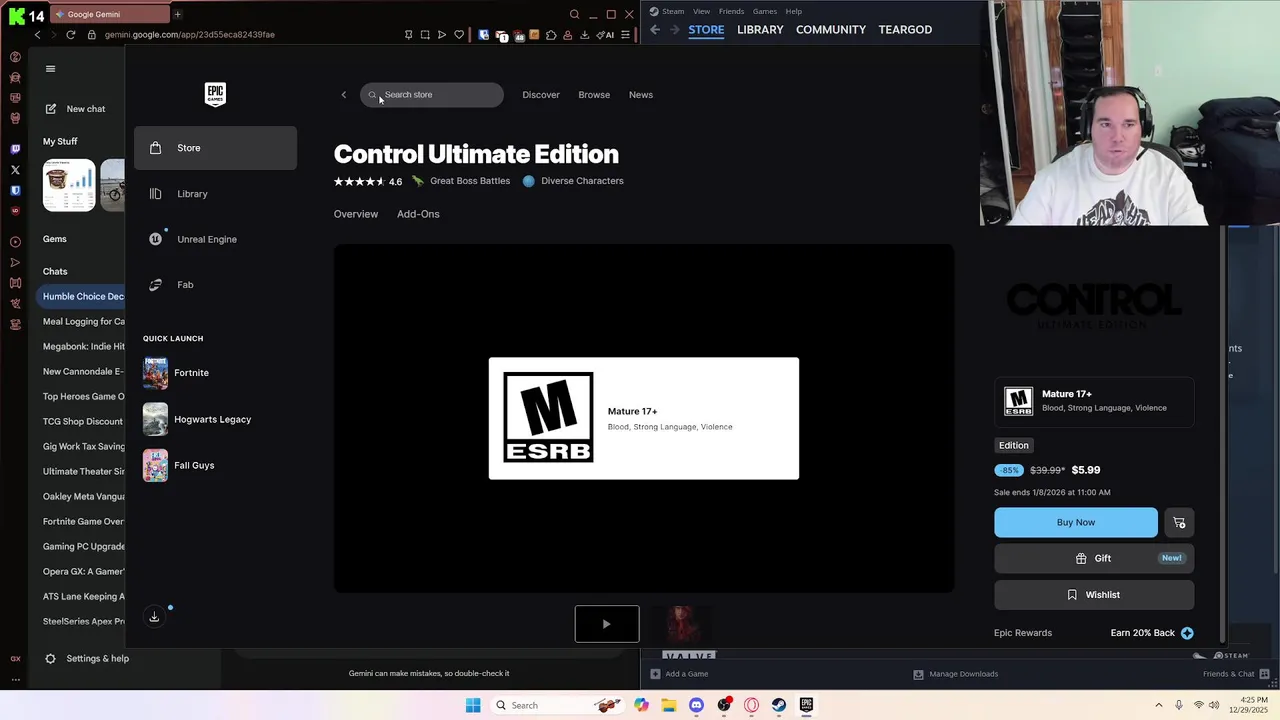Click Add a Game in Steam

(x=679, y=674)
